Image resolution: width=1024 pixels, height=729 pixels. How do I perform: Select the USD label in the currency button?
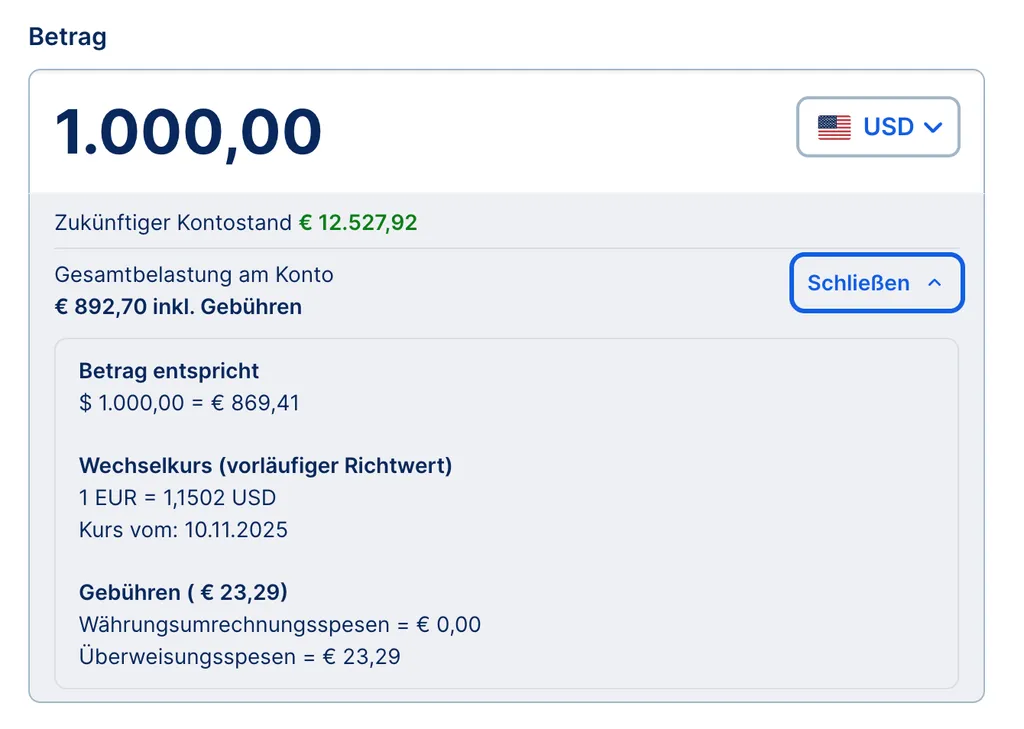click(x=888, y=126)
